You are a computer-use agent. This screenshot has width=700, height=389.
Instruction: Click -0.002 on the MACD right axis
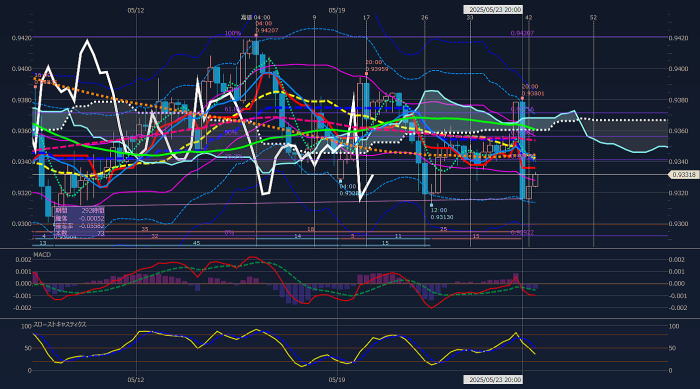coord(677,308)
